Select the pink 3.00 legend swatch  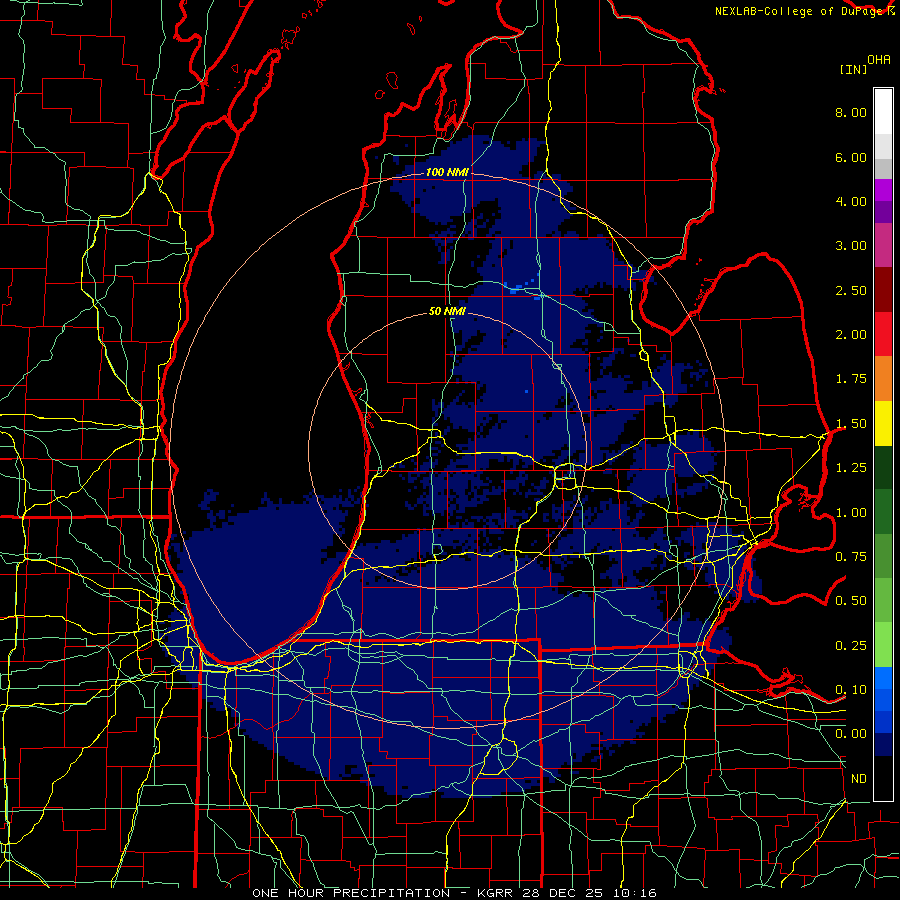(883, 245)
